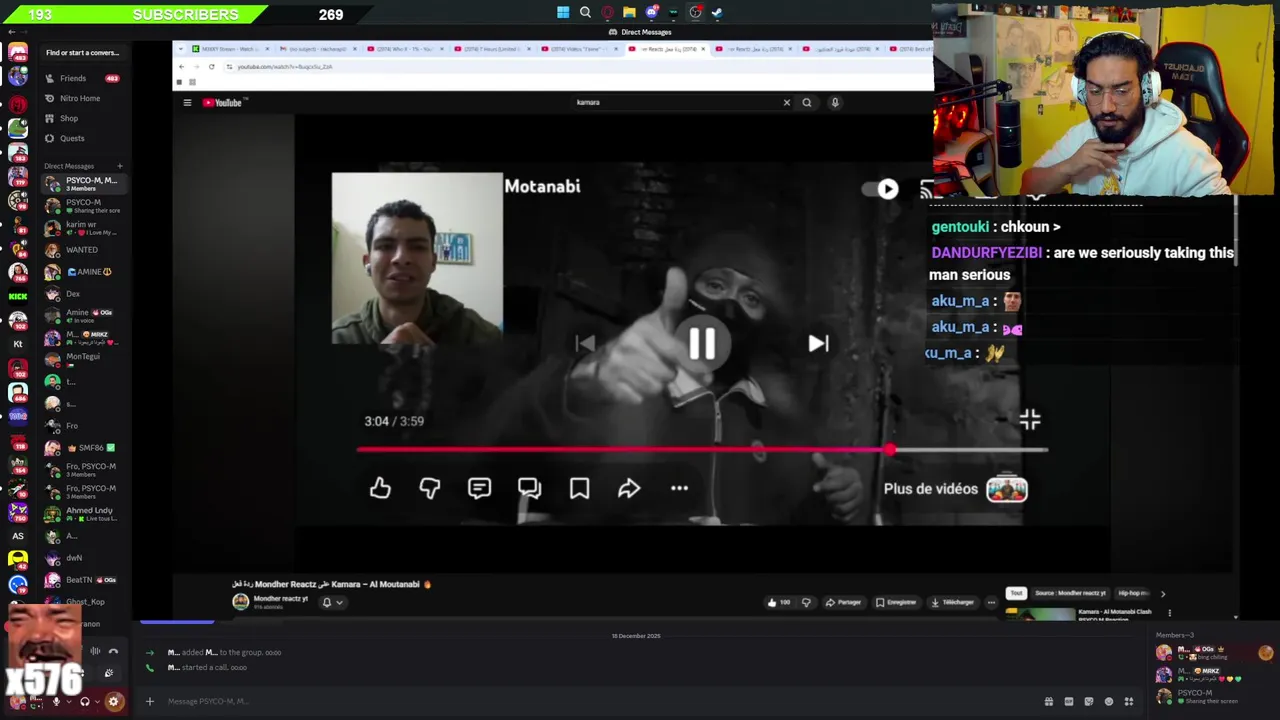Open the Dex direct message
This screenshot has height=720, width=1280.
tap(83, 294)
